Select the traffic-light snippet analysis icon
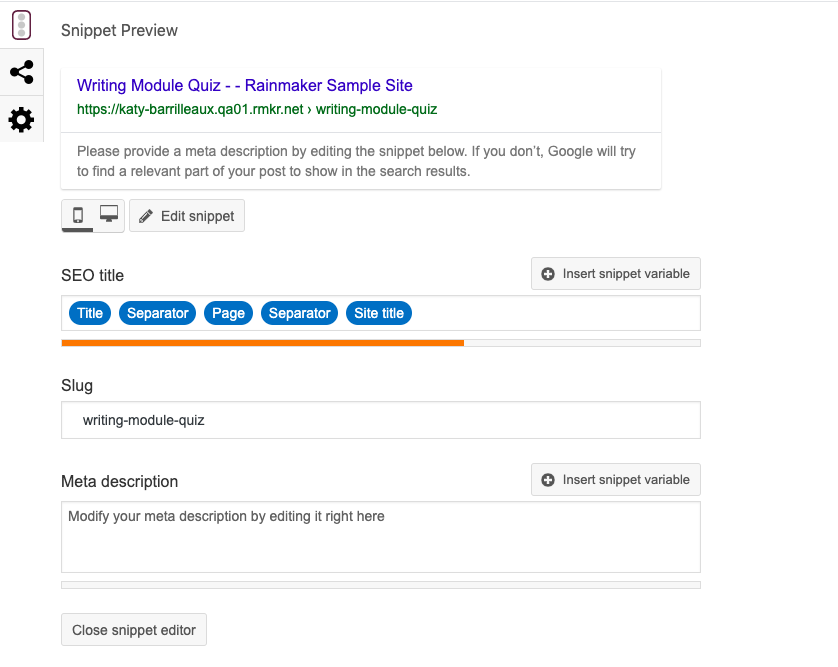Screen dimensions: 838x667 tap(22, 24)
